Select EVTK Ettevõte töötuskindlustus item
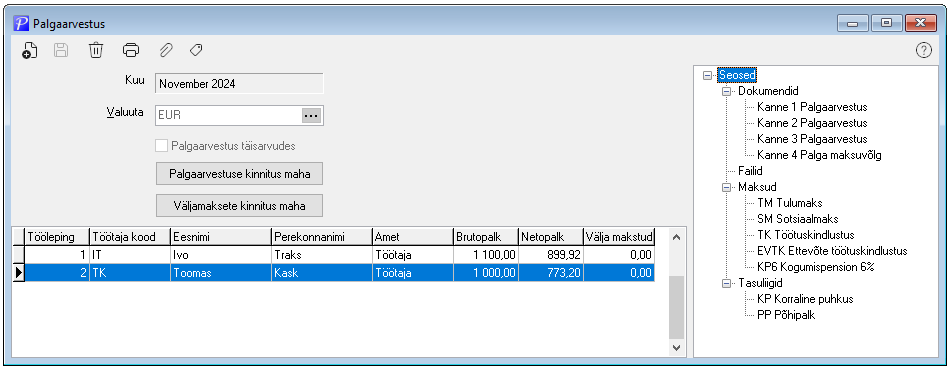This screenshot has width=952, height=370. [832, 250]
